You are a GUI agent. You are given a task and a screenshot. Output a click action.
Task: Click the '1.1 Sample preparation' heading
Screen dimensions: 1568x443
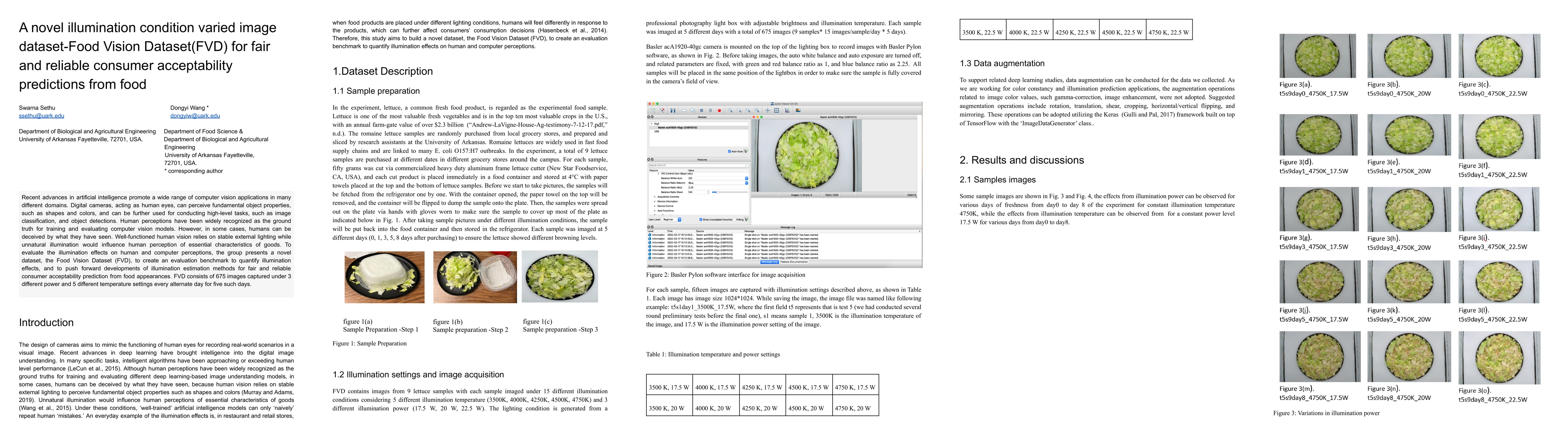tap(376, 91)
